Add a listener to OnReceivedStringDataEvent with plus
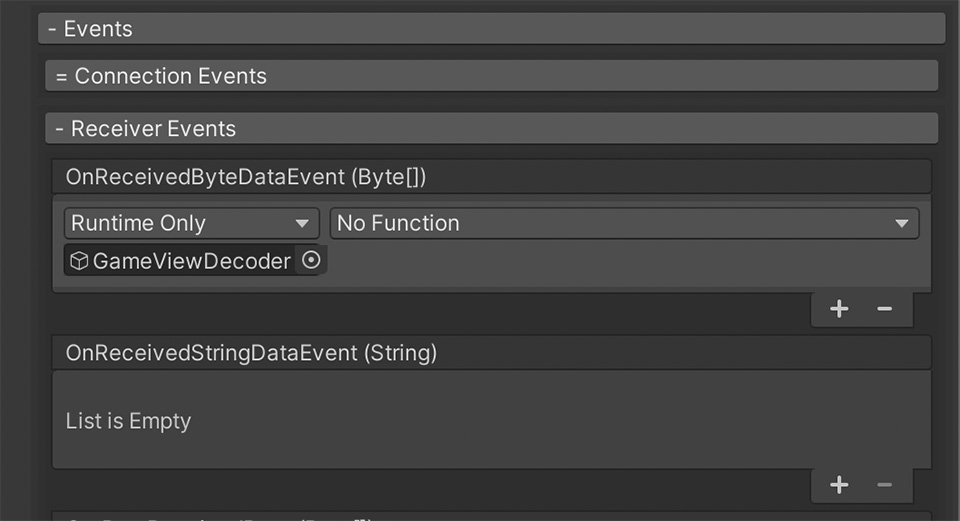Image resolution: width=960 pixels, height=521 pixels. (839, 485)
